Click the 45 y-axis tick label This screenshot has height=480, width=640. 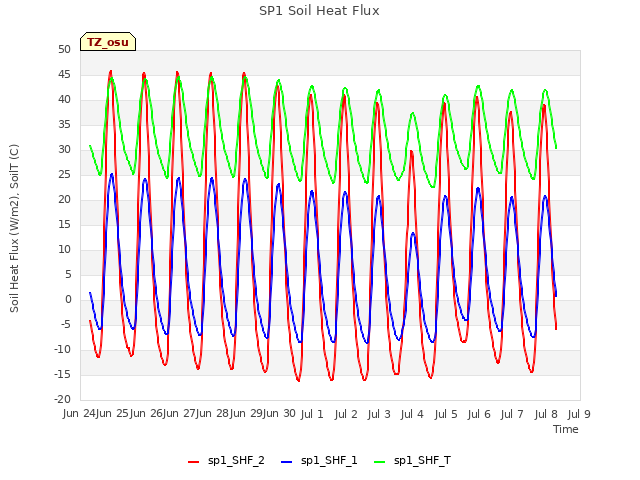[x=64, y=74]
